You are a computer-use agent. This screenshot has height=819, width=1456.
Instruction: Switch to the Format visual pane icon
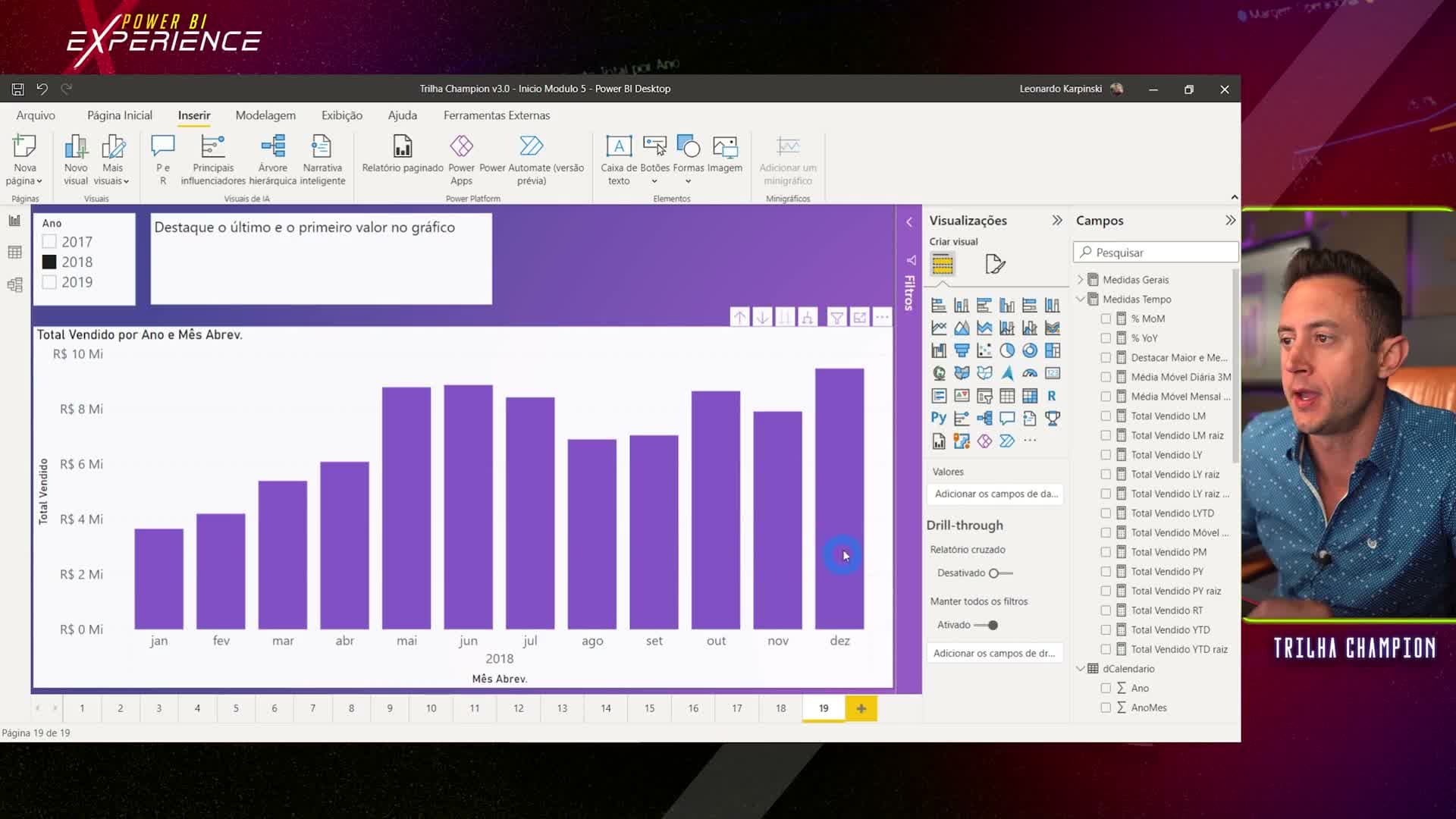point(995,264)
